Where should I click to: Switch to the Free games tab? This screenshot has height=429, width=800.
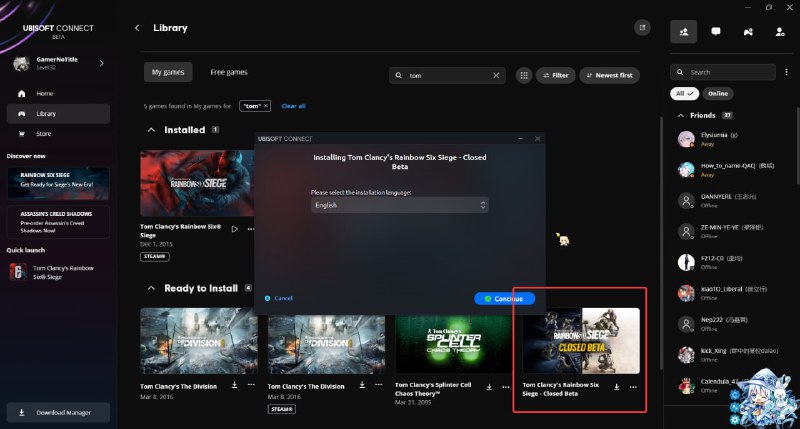click(x=229, y=72)
